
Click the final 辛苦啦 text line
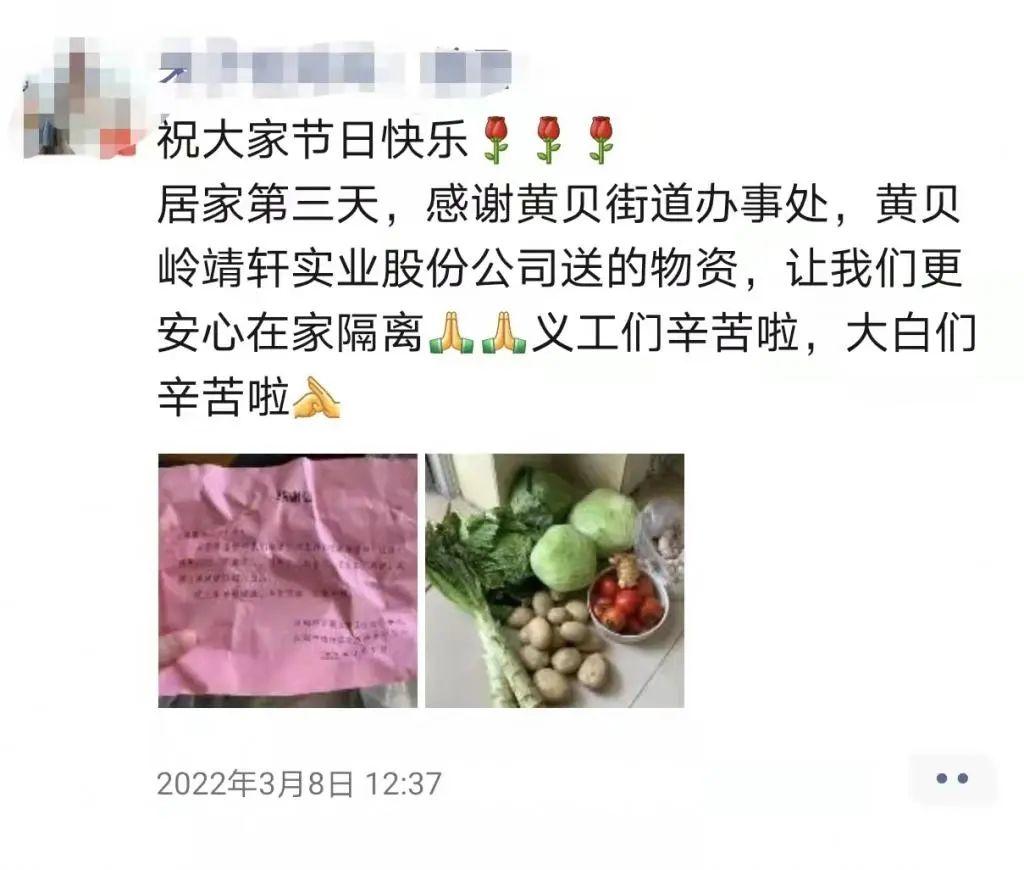coord(224,398)
